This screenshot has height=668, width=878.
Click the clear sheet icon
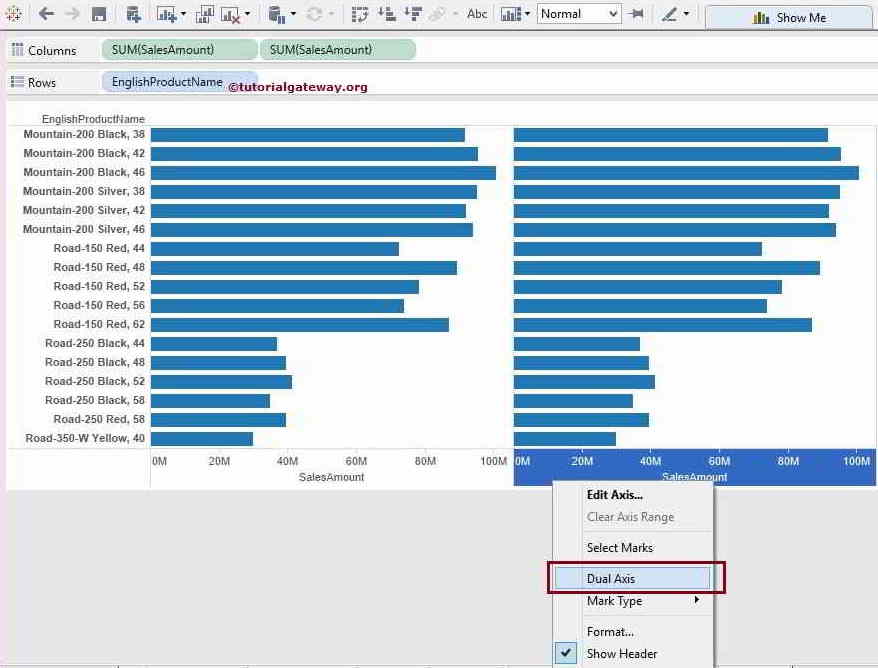click(230, 15)
